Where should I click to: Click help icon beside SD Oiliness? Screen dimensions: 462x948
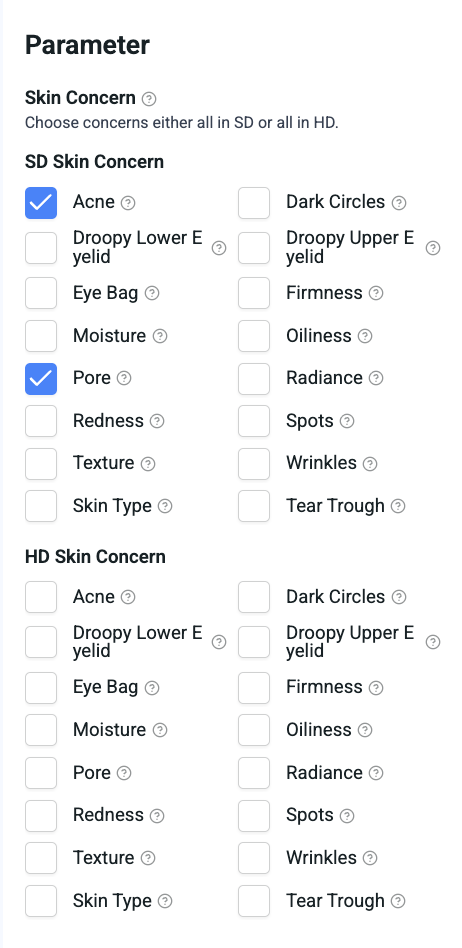[365, 336]
